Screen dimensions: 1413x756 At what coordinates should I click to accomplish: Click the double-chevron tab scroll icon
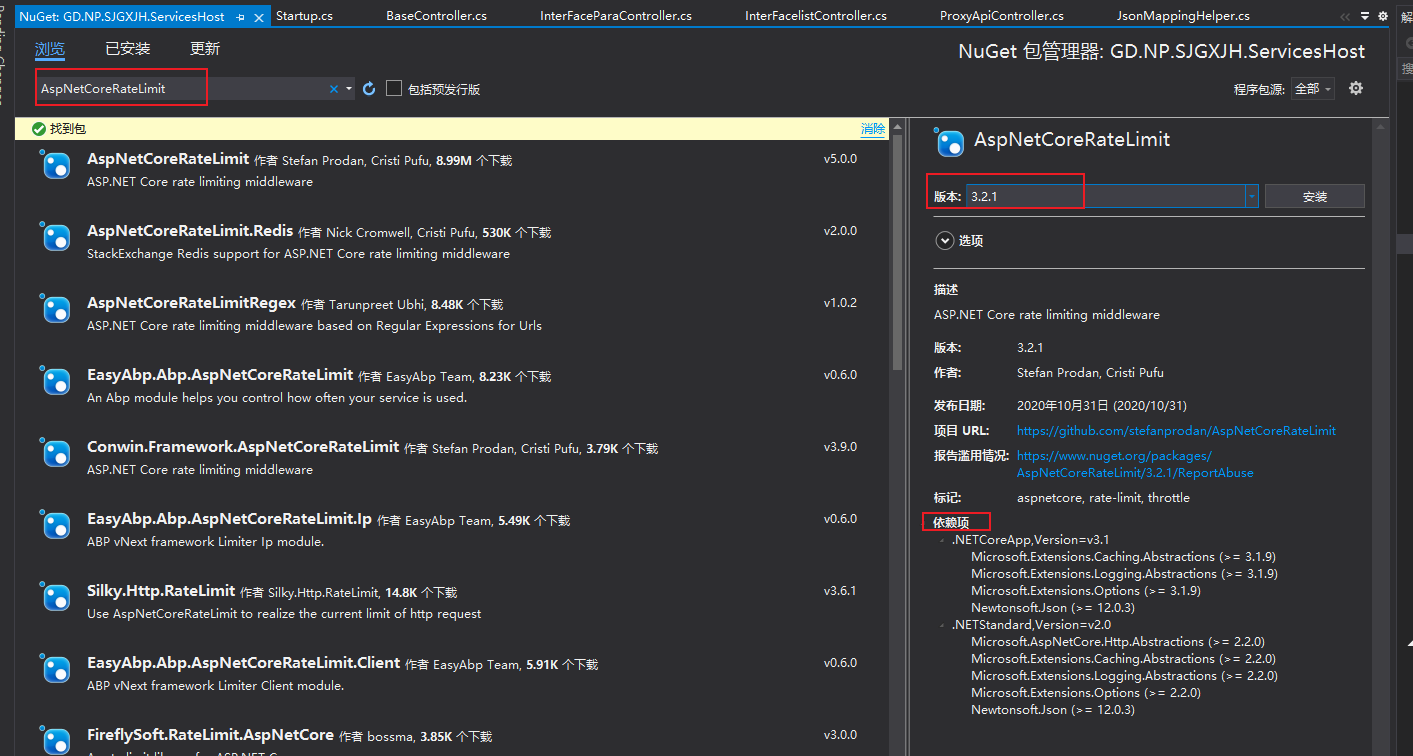click(1344, 17)
